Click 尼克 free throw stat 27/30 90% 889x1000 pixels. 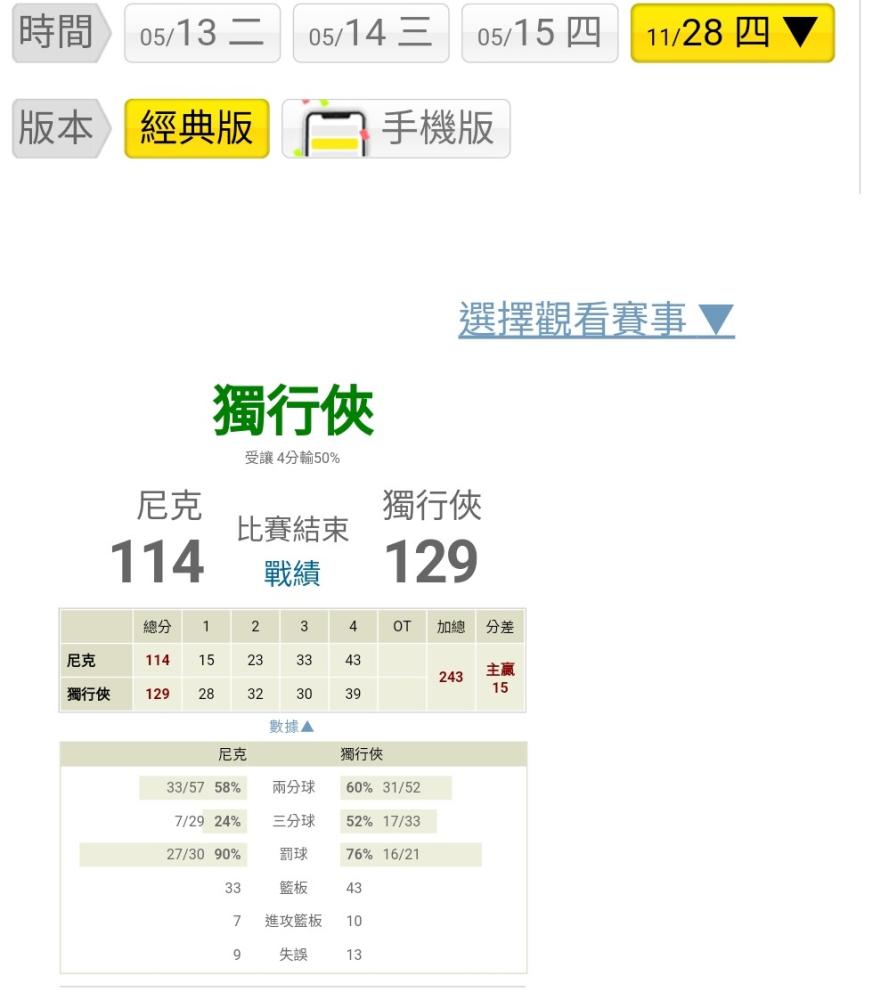coord(163,854)
